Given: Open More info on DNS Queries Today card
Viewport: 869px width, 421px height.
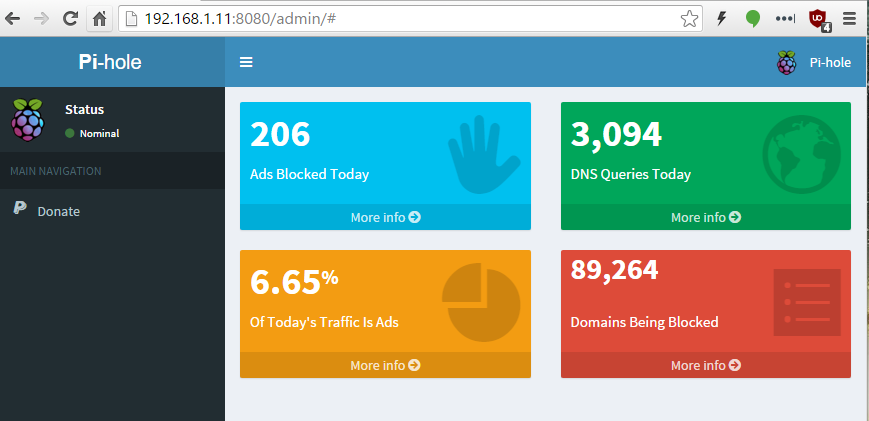Looking at the screenshot, I should coord(706,217).
